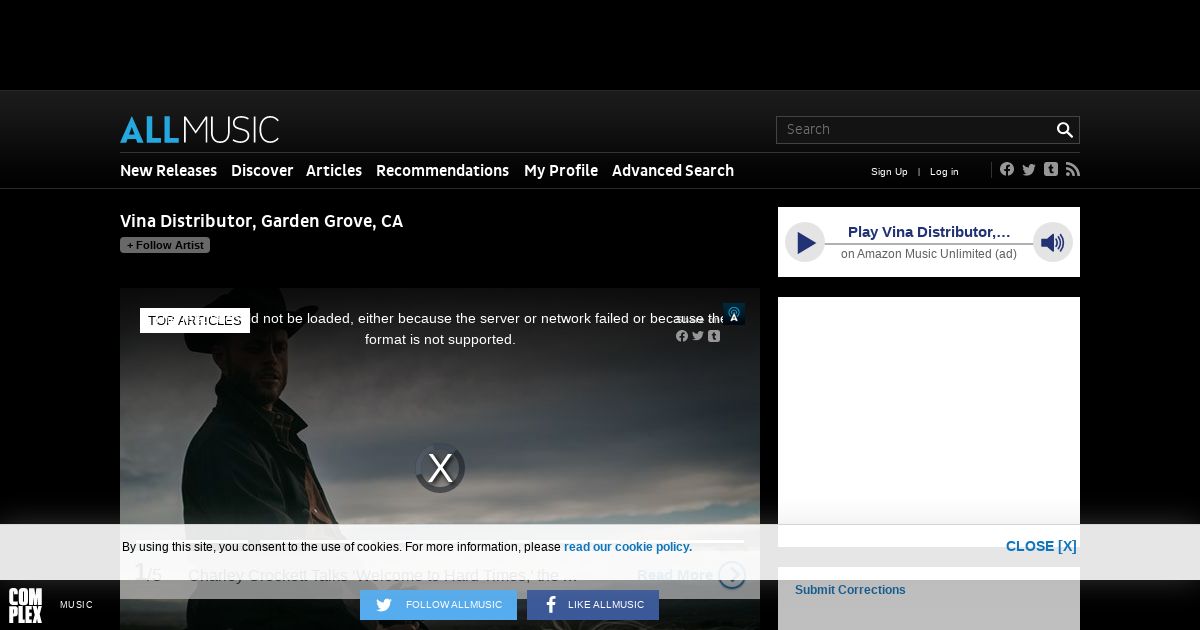Click Sign Up link
1200x630 pixels.
(x=889, y=172)
